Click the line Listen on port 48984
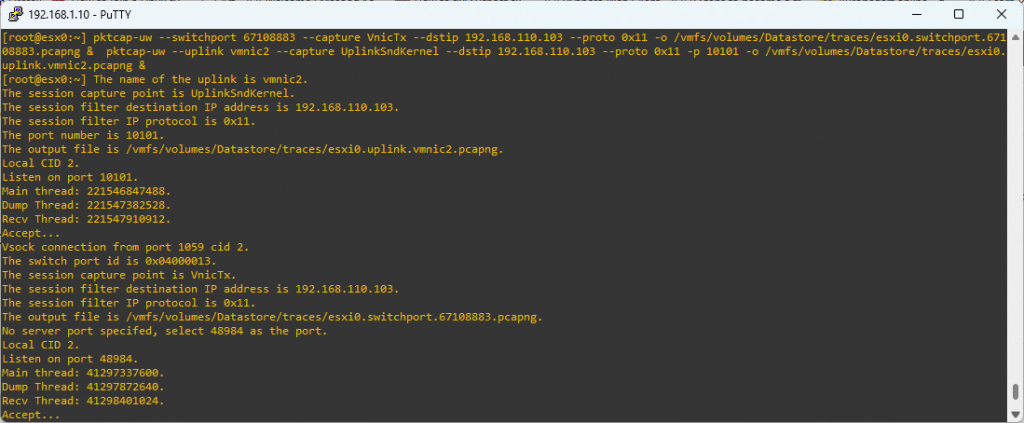The image size is (1024, 423). coord(71,359)
